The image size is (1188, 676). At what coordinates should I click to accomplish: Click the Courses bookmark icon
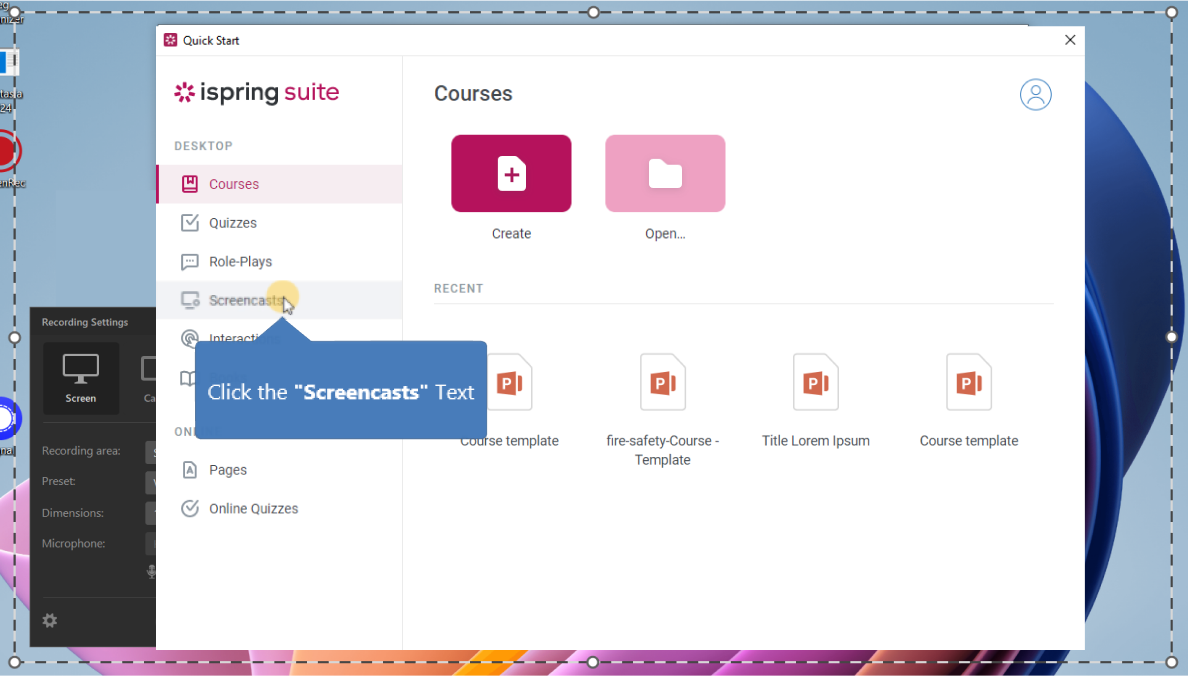pyautogui.click(x=189, y=184)
